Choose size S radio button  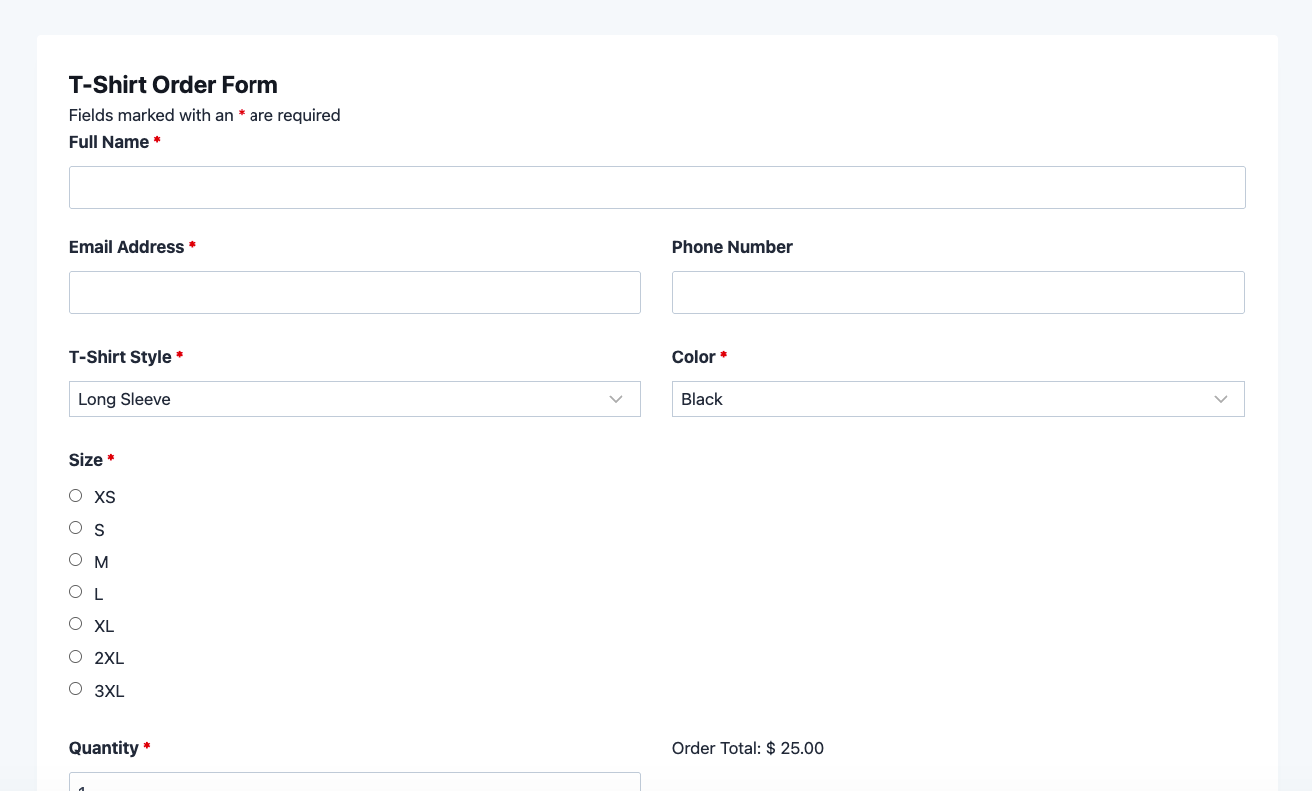click(x=76, y=528)
